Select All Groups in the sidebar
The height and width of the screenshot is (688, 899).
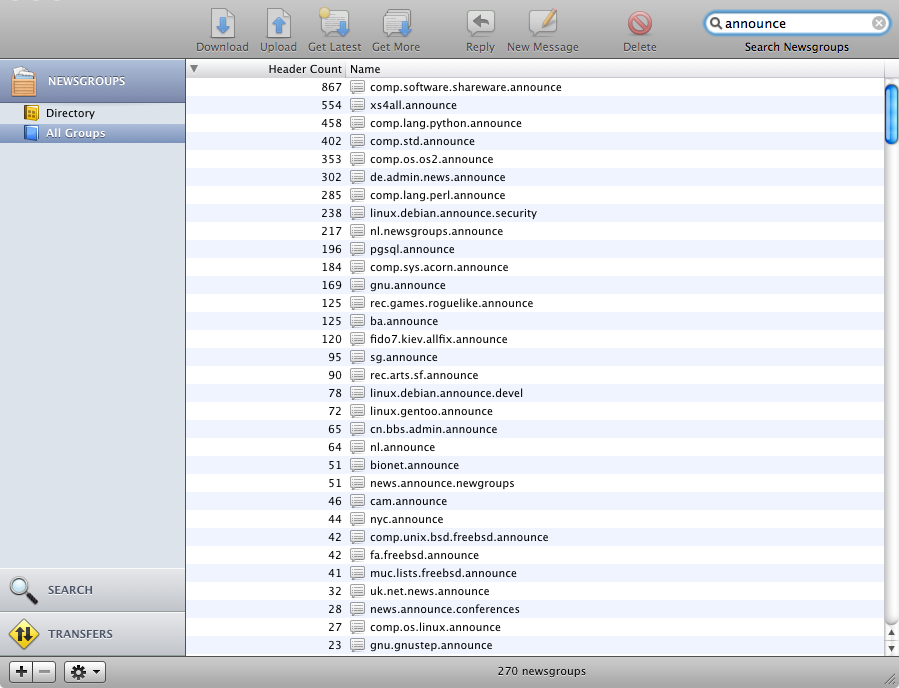coord(75,133)
